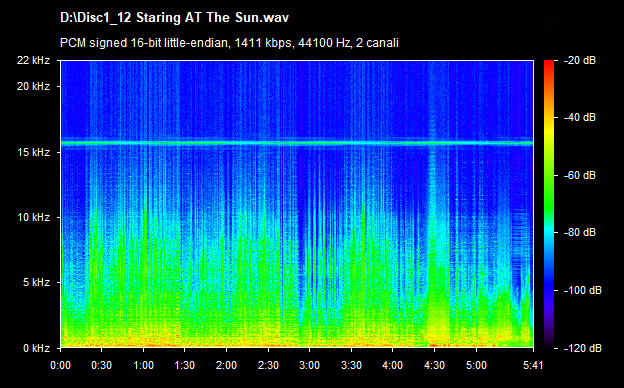The image size is (624, 388).
Task: Click the file path title Staring AT The Sun.wav
Action: click(174, 18)
